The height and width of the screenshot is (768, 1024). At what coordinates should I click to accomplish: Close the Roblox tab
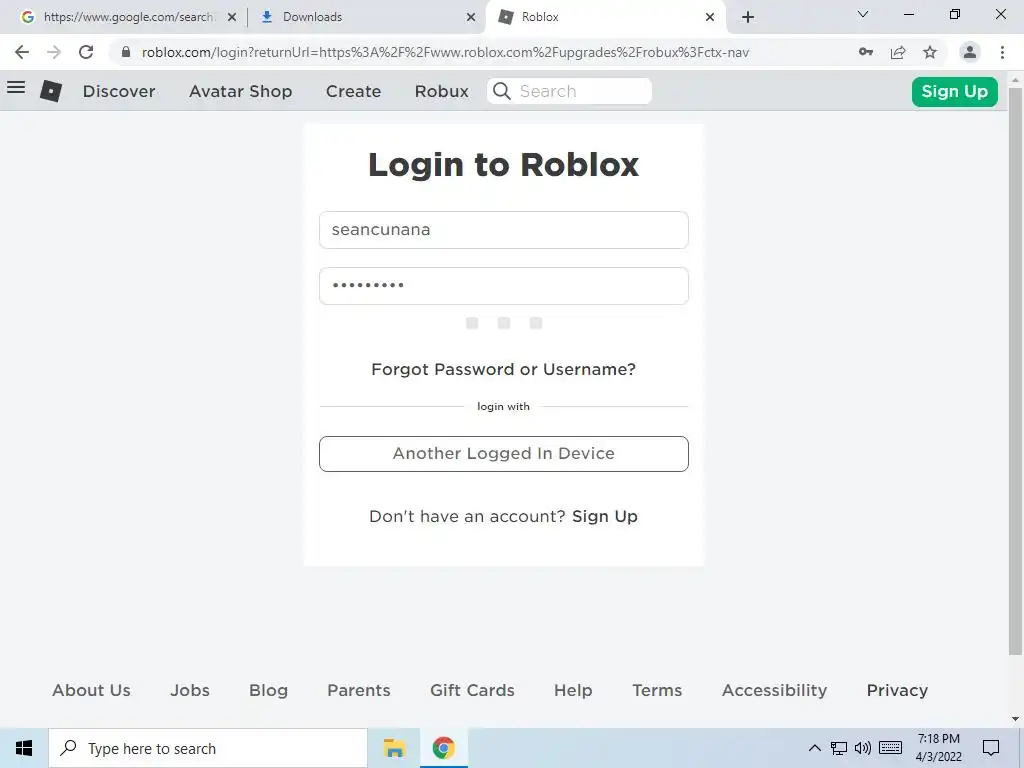710,17
